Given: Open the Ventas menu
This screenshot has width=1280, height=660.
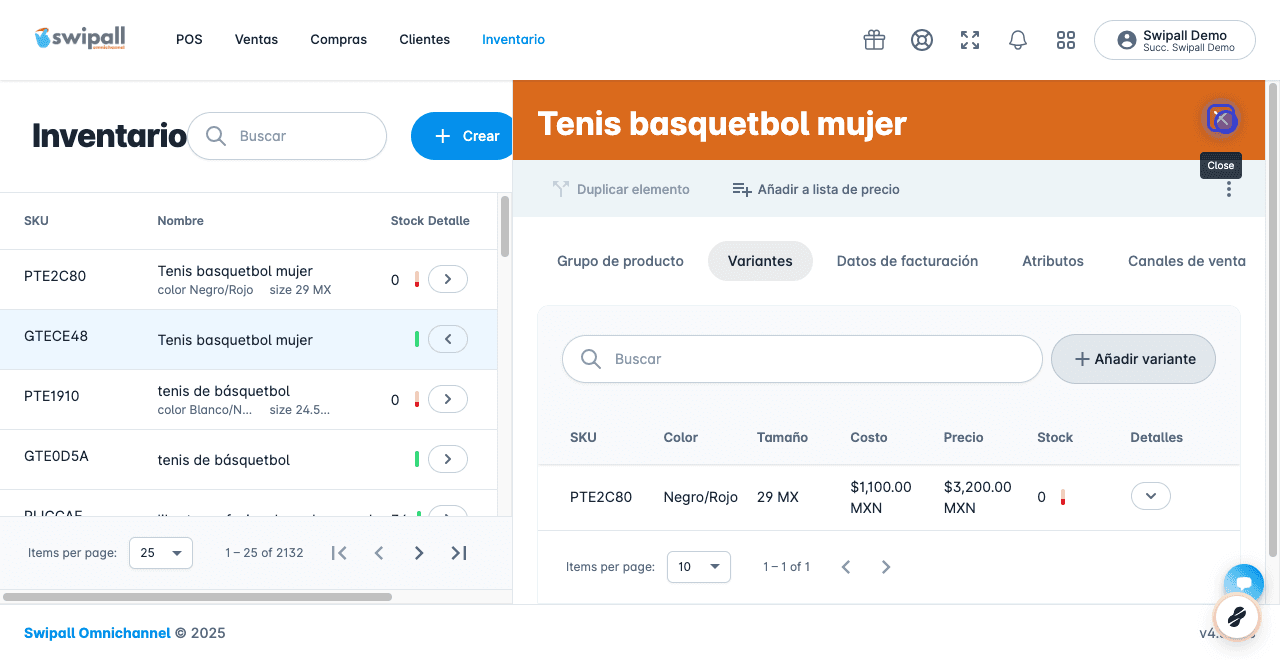Looking at the screenshot, I should 256,40.
